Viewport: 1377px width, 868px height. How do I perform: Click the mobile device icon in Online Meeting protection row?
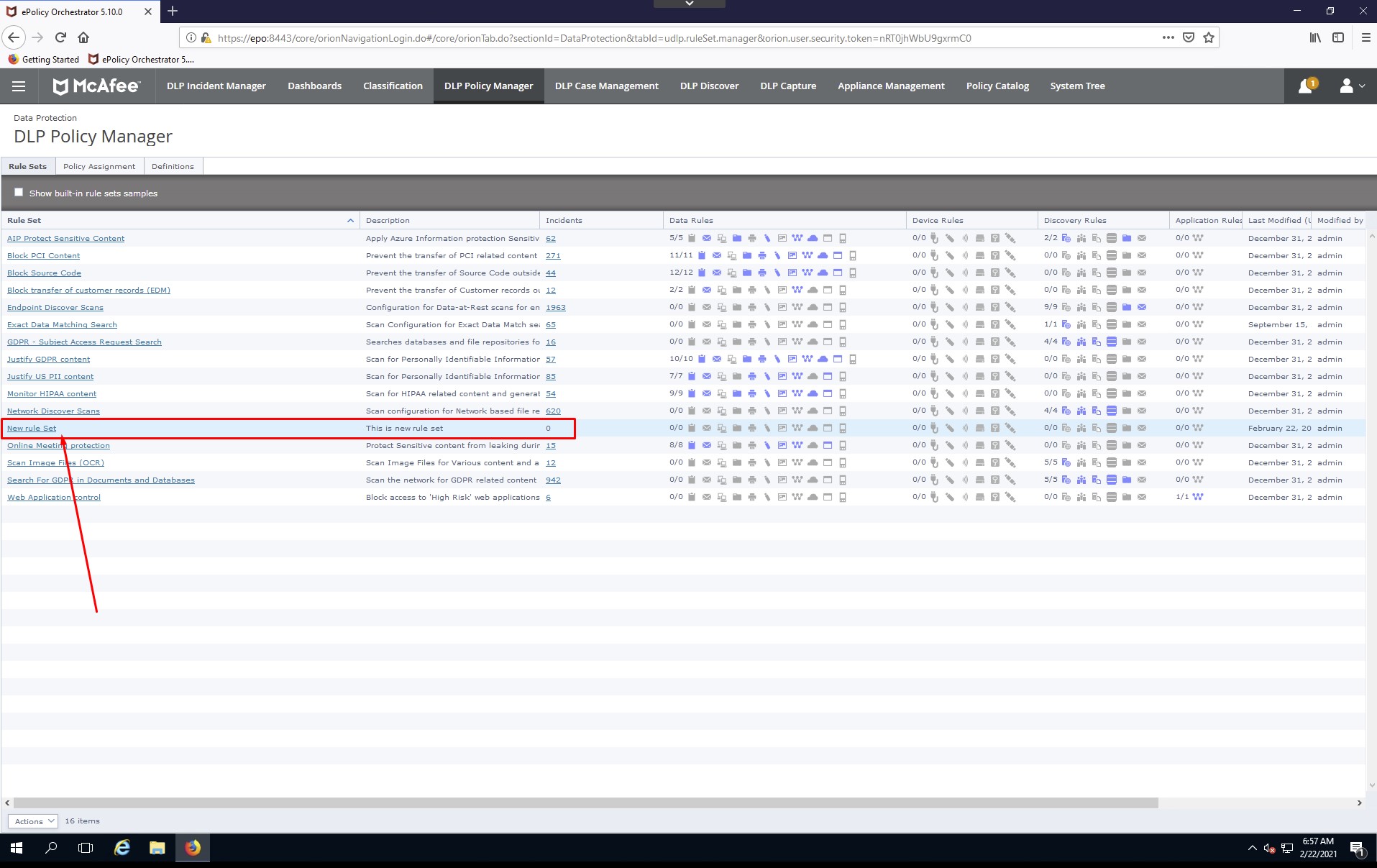843,445
